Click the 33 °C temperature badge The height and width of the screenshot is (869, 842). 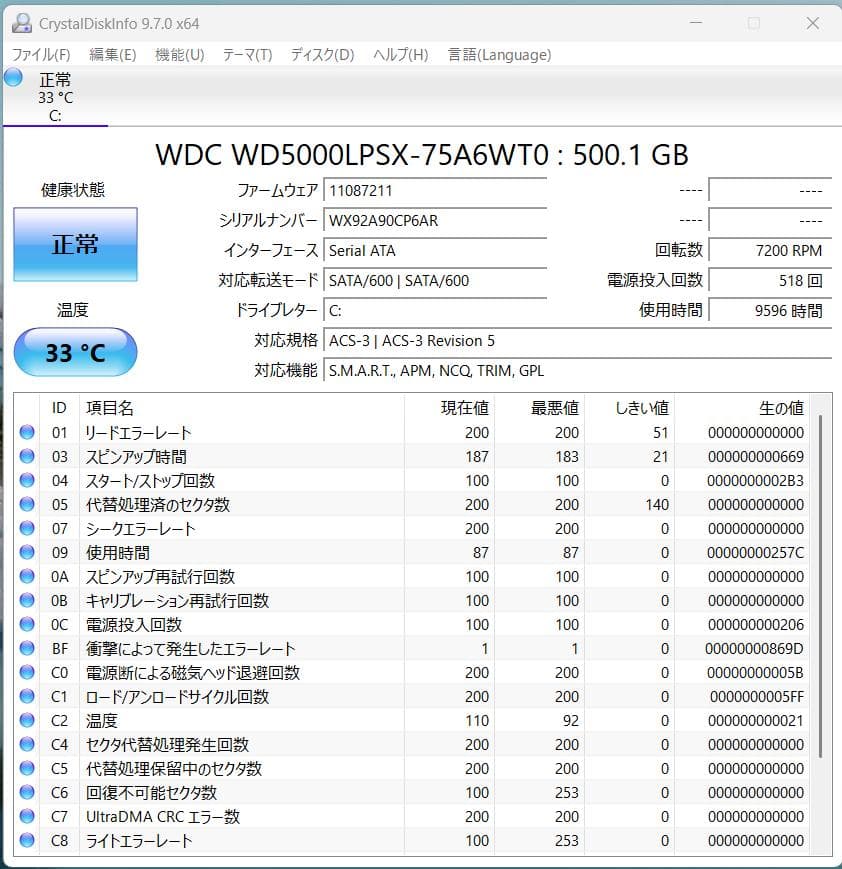click(75, 352)
